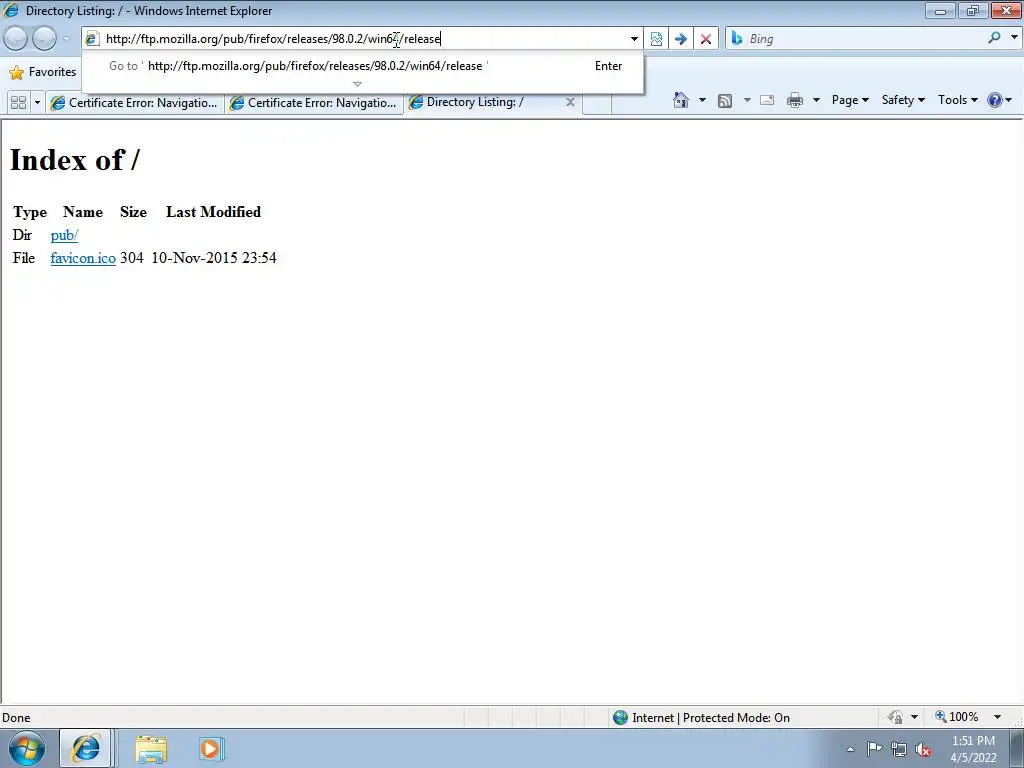Click the Stop loading X button

click(x=705, y=39)
